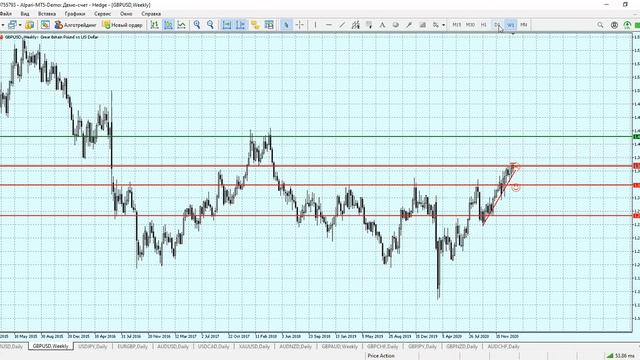Image resolution: width=640 pixels, height=360 pixels.
Task: Switch timeframe to M15
Action: tap(457, 25)
